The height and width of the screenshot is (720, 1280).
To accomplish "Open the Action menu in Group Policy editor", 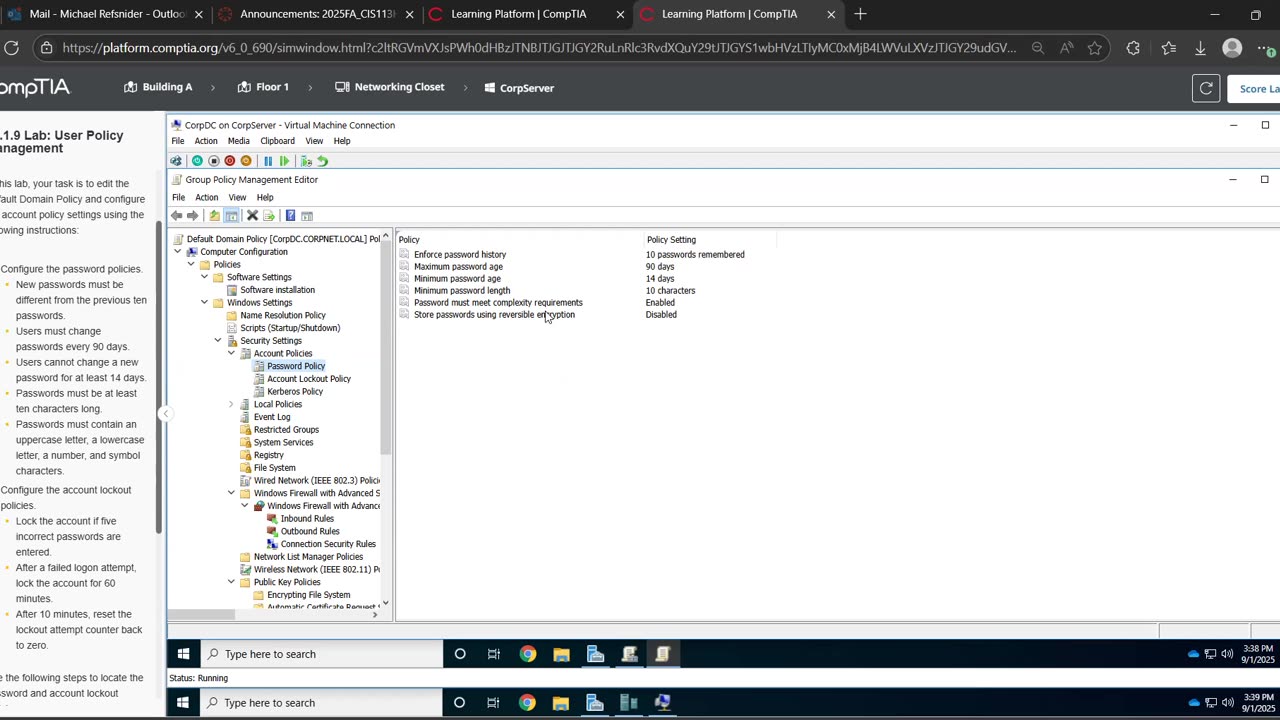I will (206, 197).
